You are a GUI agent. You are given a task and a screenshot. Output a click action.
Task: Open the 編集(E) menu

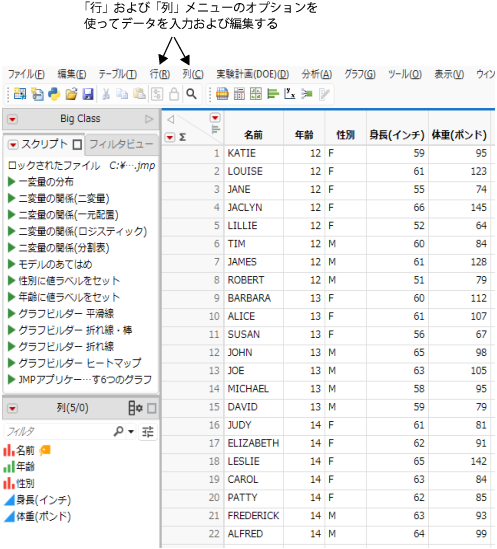(72, 74)
